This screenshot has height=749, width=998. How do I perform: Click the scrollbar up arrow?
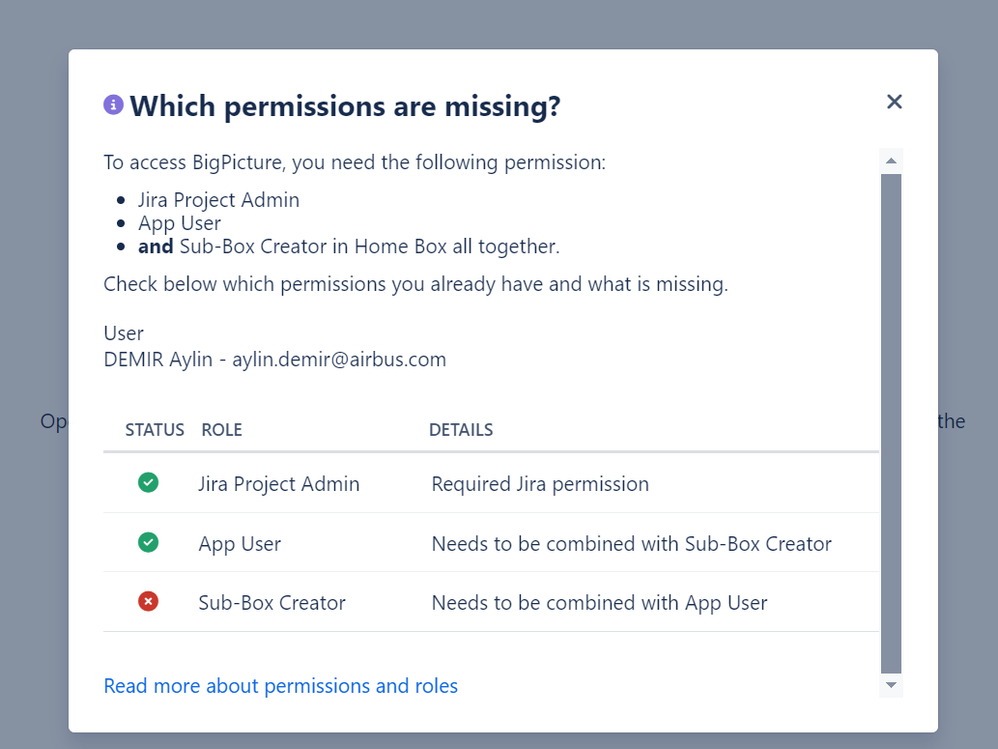coord(891,161)
